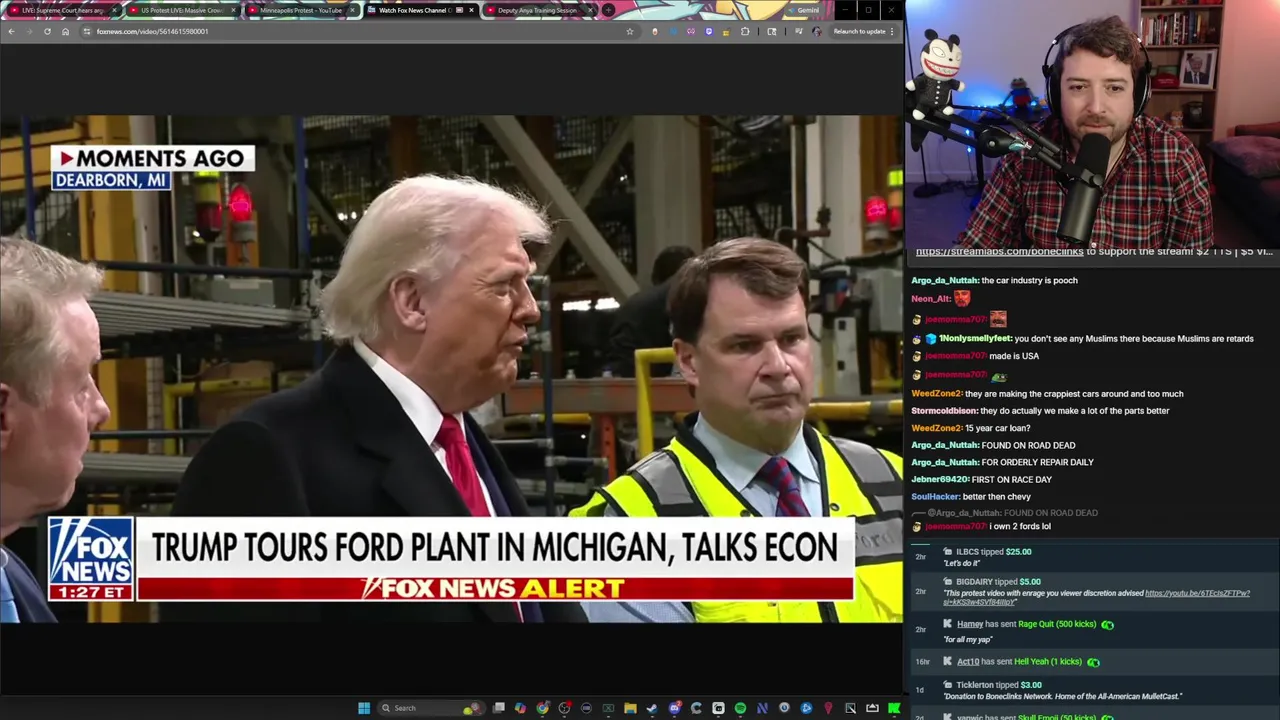Screen dimensions: 1280x720
Task: Open Steam from the taskbar
Action: (x=651, y=708)
